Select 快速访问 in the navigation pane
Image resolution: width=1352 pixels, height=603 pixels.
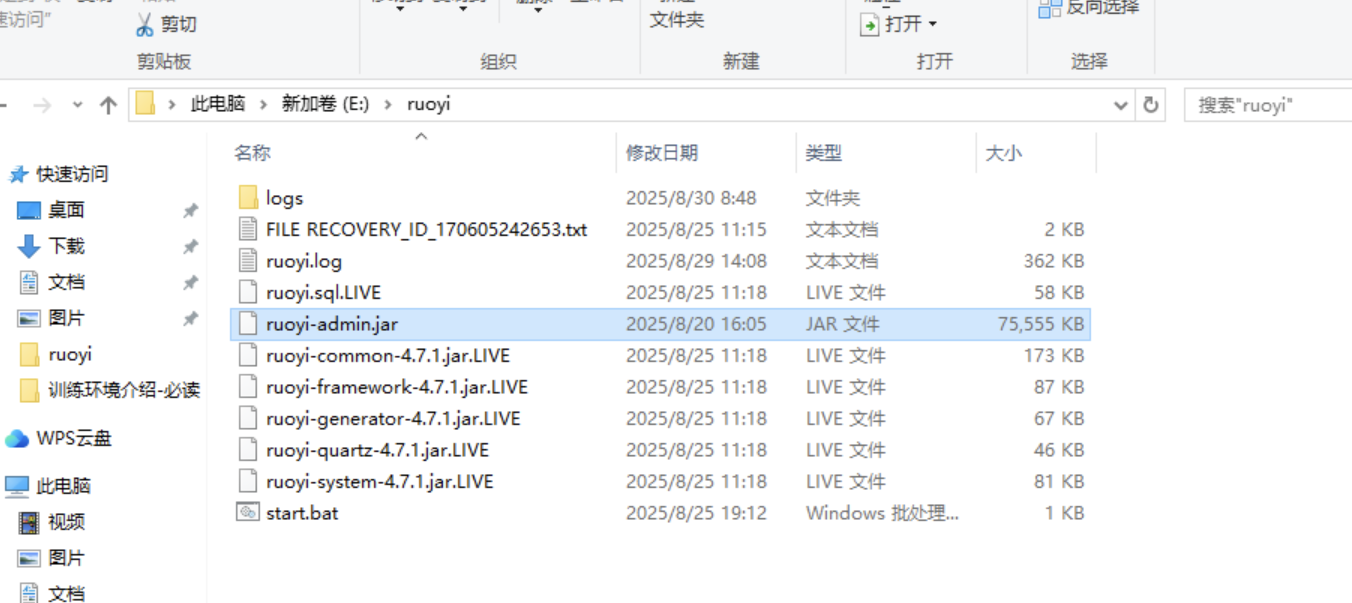(x=72, y=174)
